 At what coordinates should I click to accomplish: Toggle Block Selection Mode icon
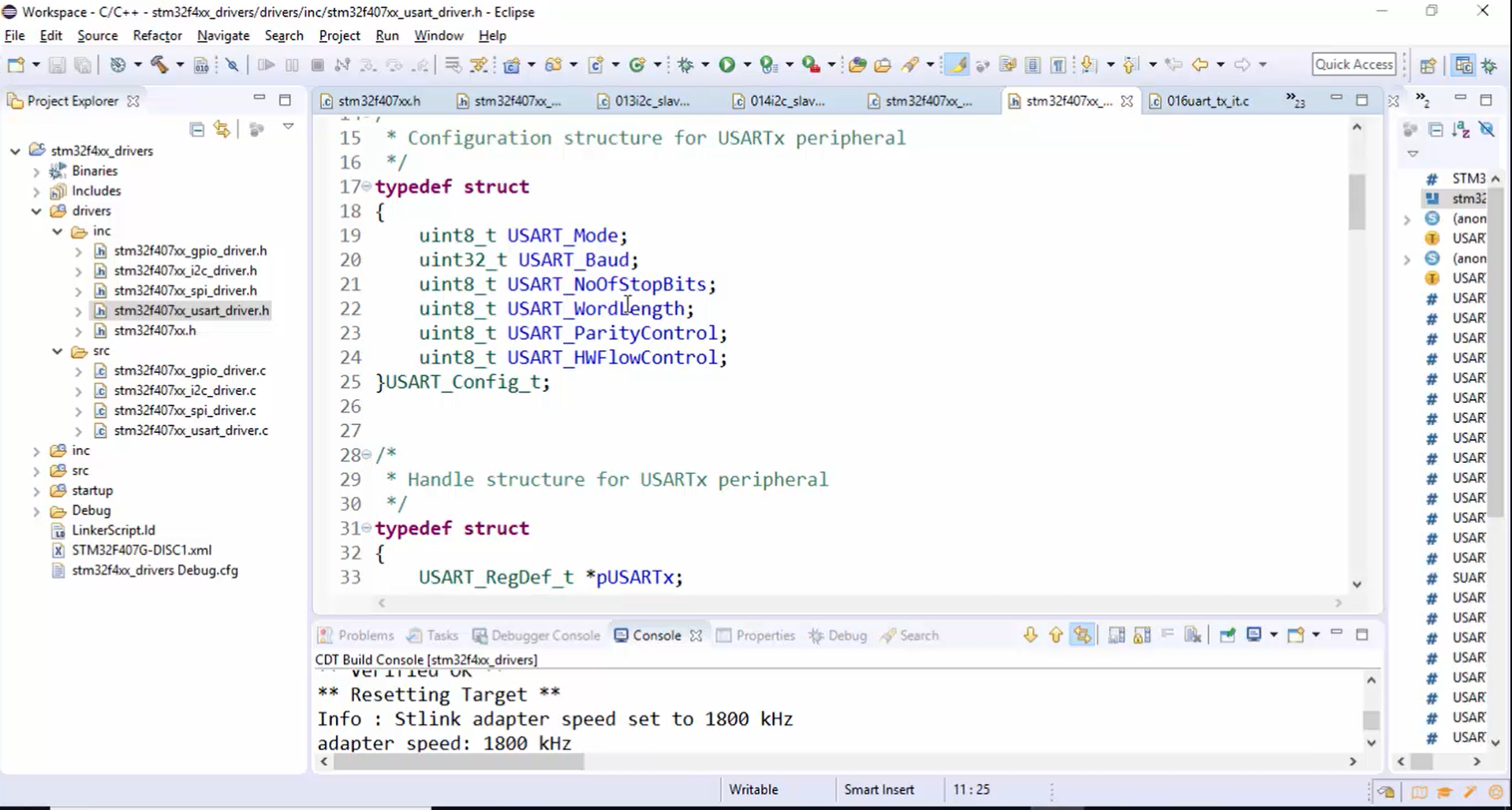(x=1032, y=65)
